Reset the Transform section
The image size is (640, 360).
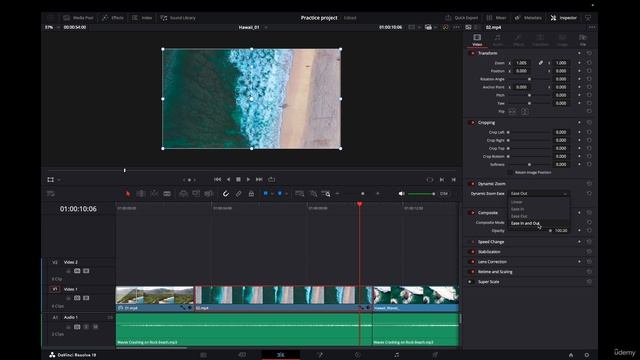tap(589, 53)
